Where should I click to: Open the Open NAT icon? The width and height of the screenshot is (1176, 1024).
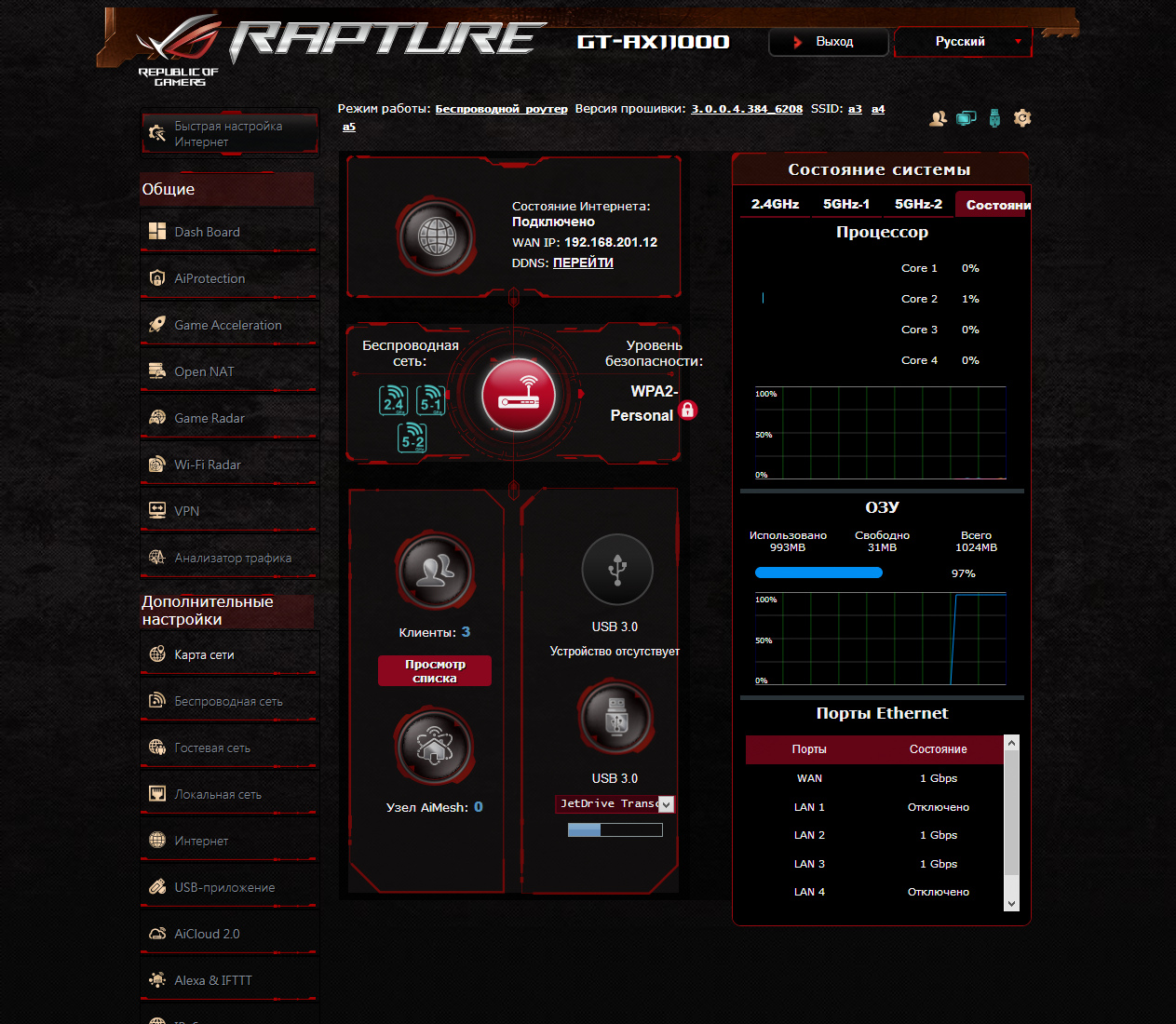point(157,371)
